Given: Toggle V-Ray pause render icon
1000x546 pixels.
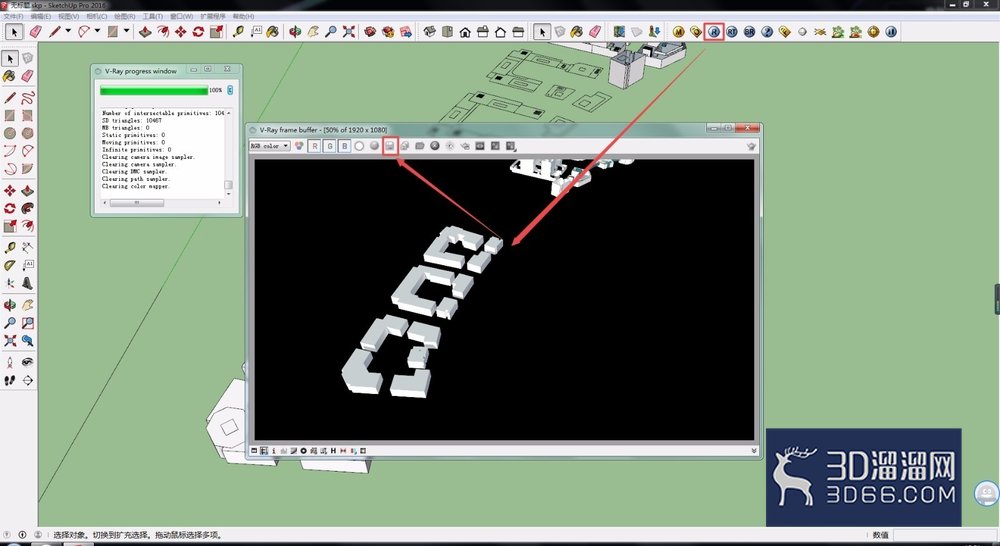Looking at the screenshot, I should [x=891, y=31].
